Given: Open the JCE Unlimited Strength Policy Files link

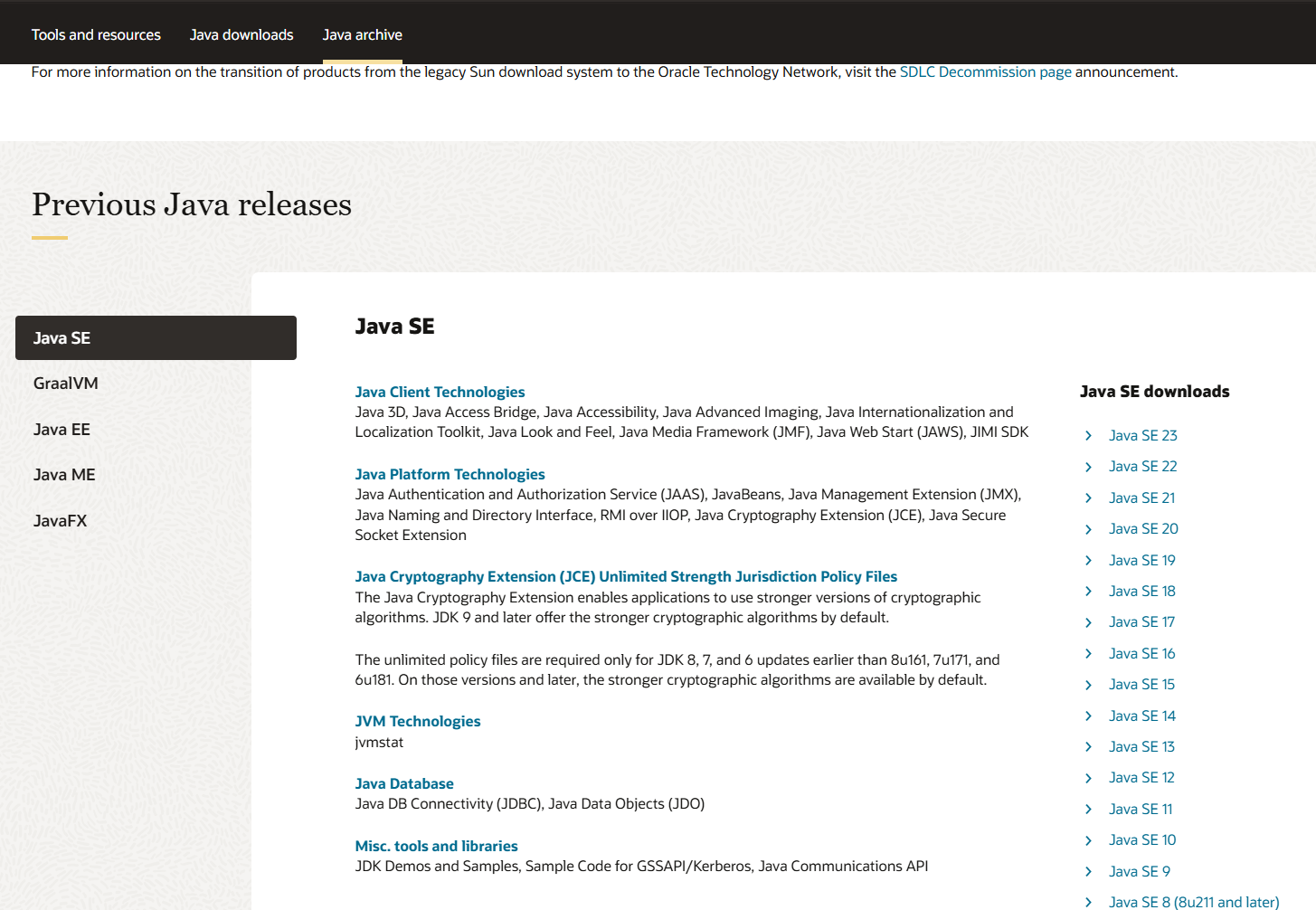Looking at the screenshot, I should pyautogui.click(x=626, y=576).
